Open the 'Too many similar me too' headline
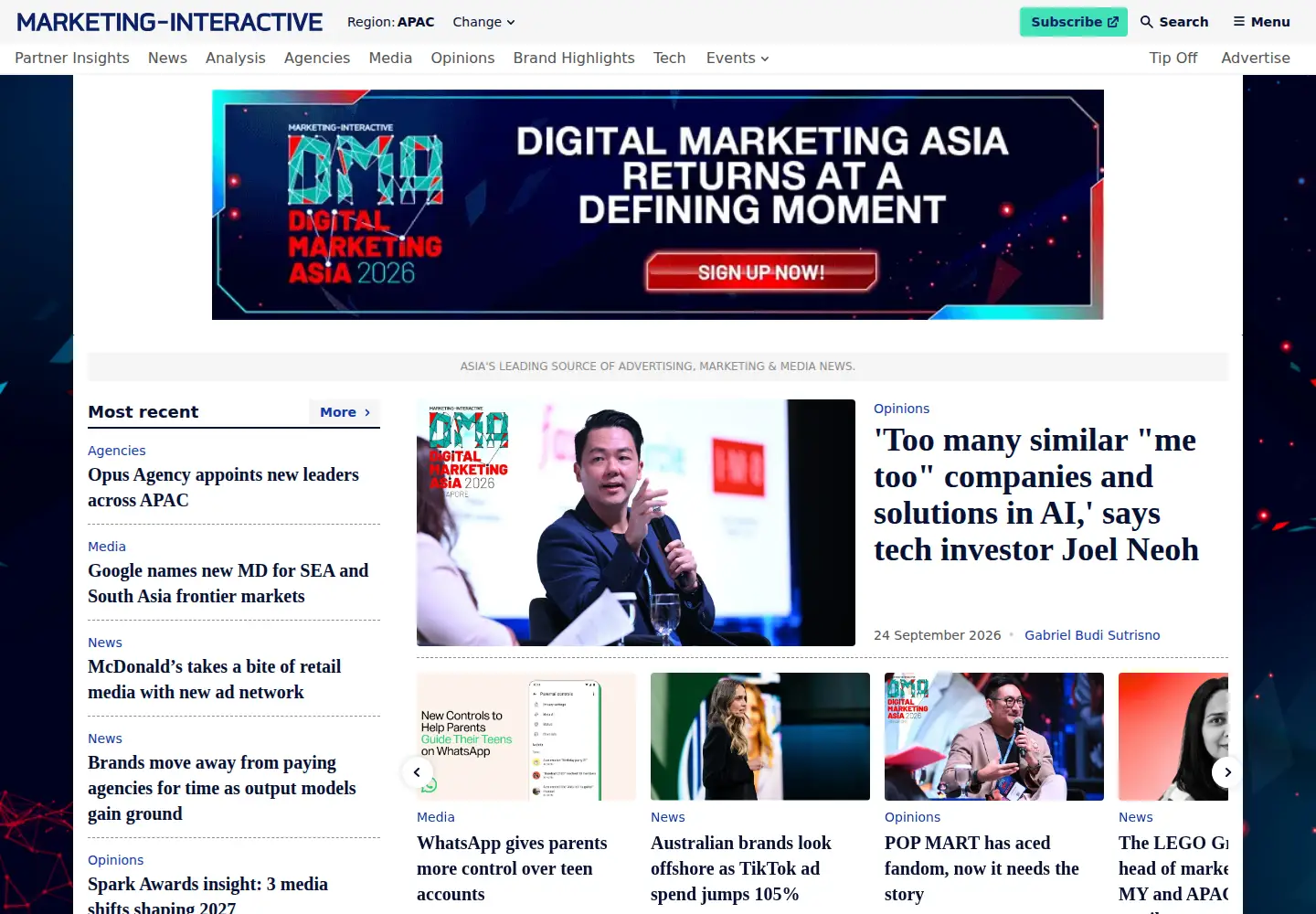 click(x=1036, y=494)
